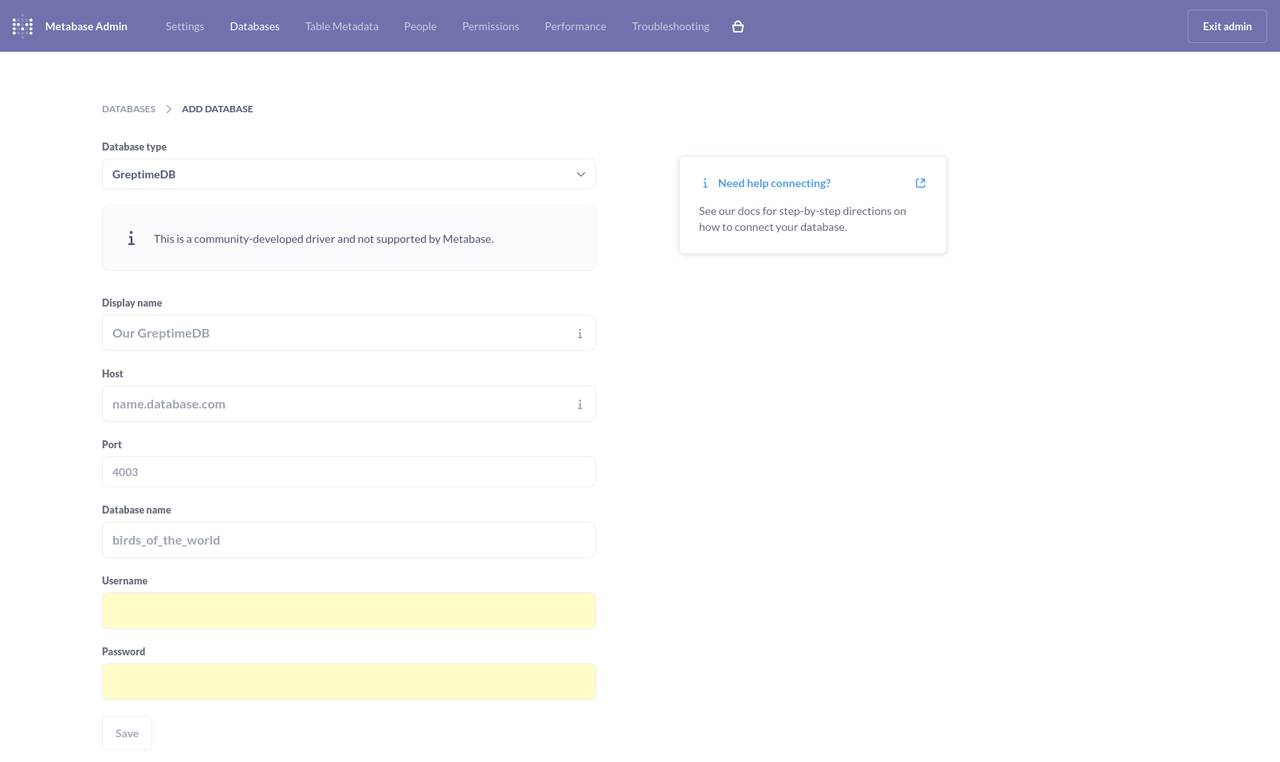Open the Table Metadata section
This screenshot has height=762, width=1280.
pos(341,26)
